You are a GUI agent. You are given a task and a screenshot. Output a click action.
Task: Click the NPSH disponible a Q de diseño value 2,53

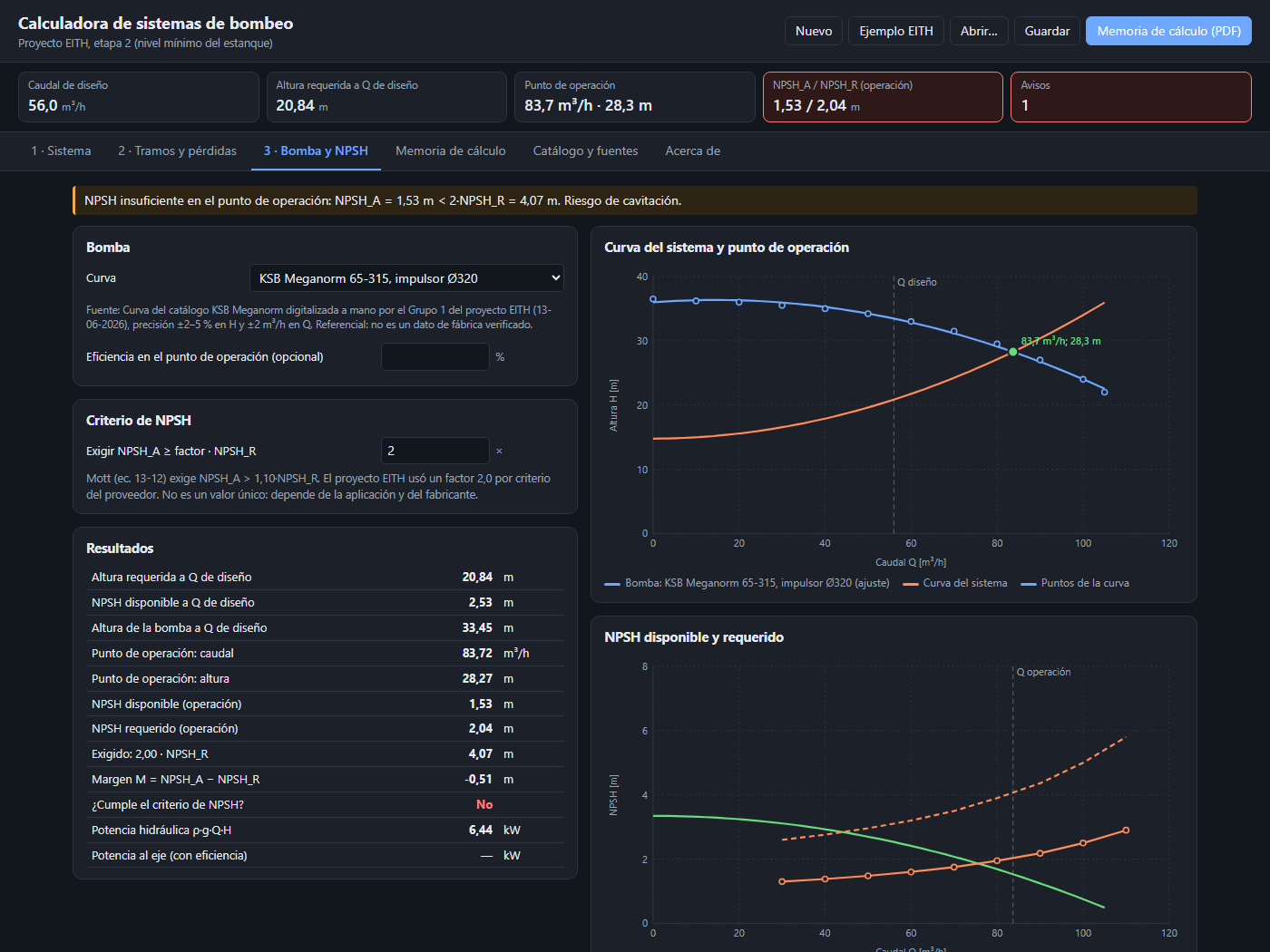(481, 602)
